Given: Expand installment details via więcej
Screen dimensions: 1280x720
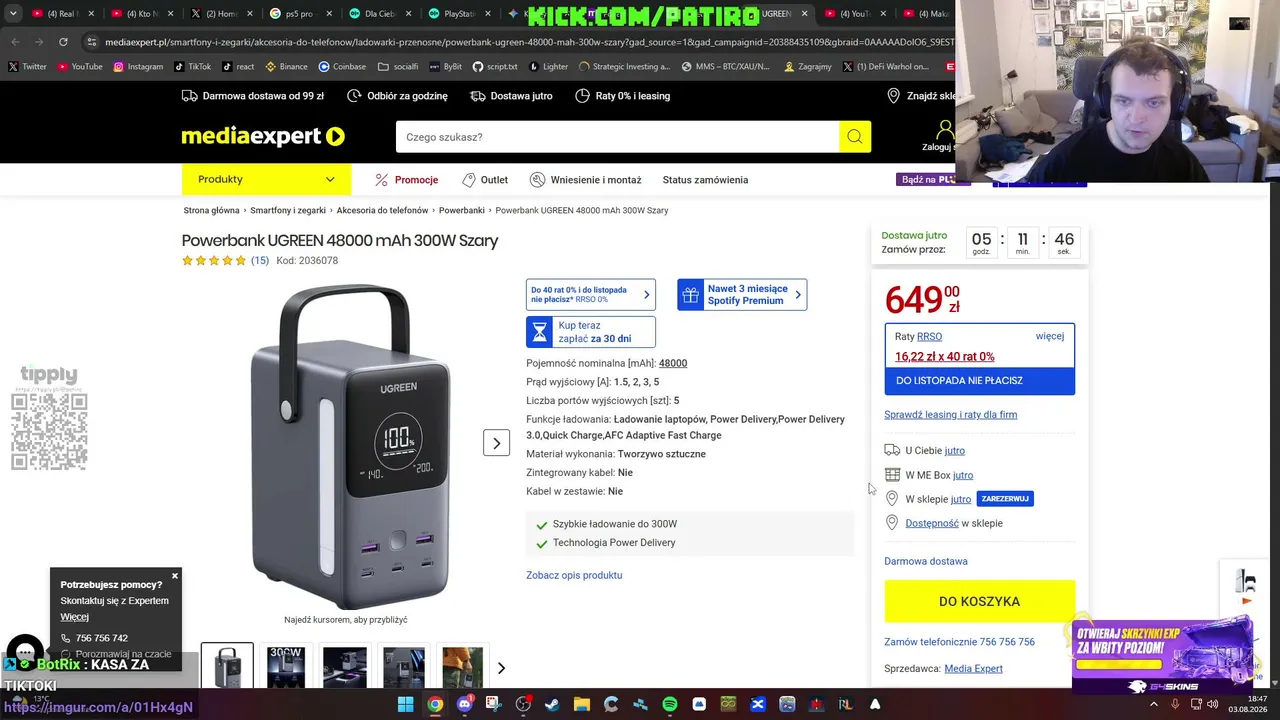Looking at the screenshot, I should tap(1050, 336).
